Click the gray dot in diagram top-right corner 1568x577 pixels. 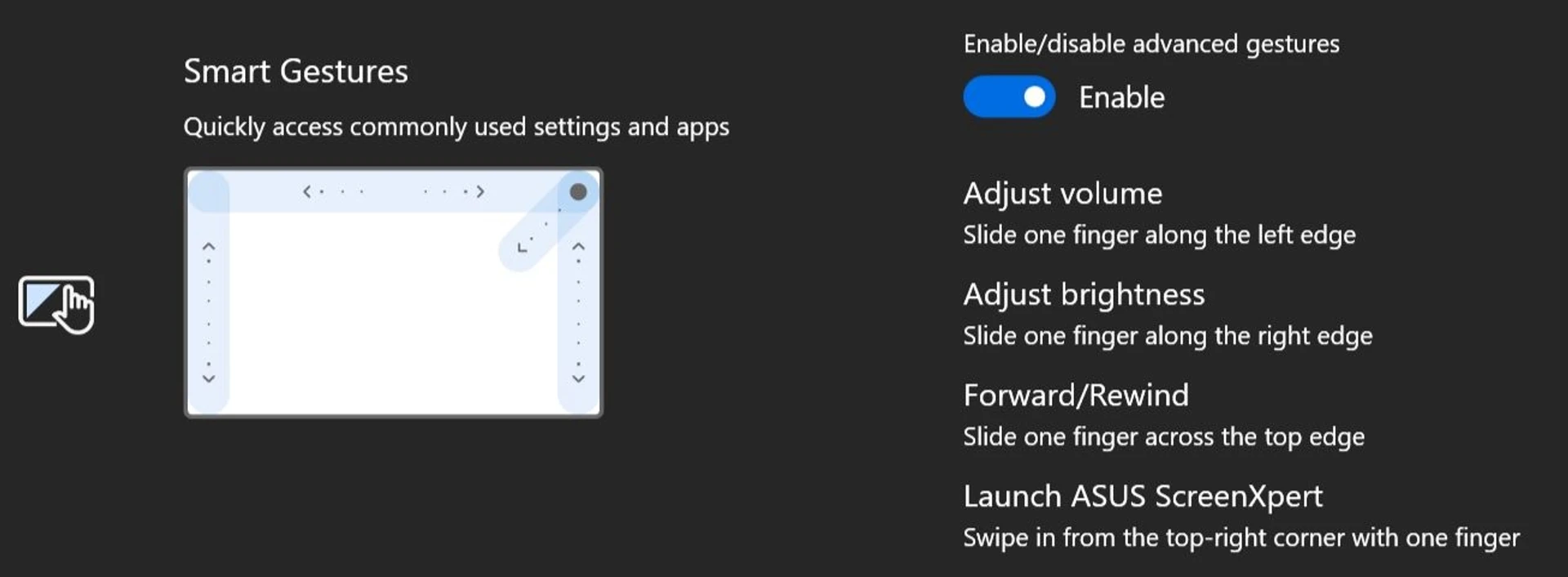click(578, 192)
